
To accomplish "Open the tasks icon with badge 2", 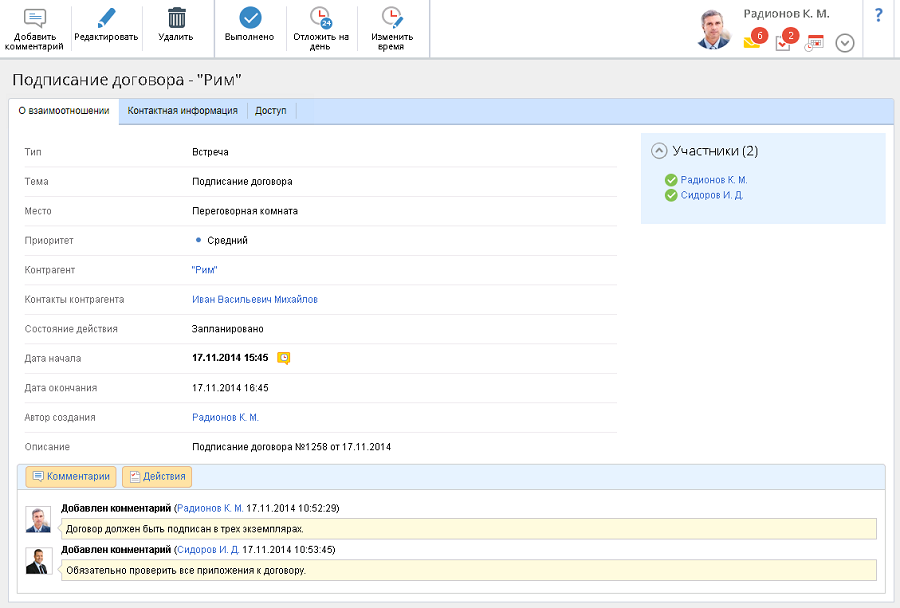I will coord(783,42).
